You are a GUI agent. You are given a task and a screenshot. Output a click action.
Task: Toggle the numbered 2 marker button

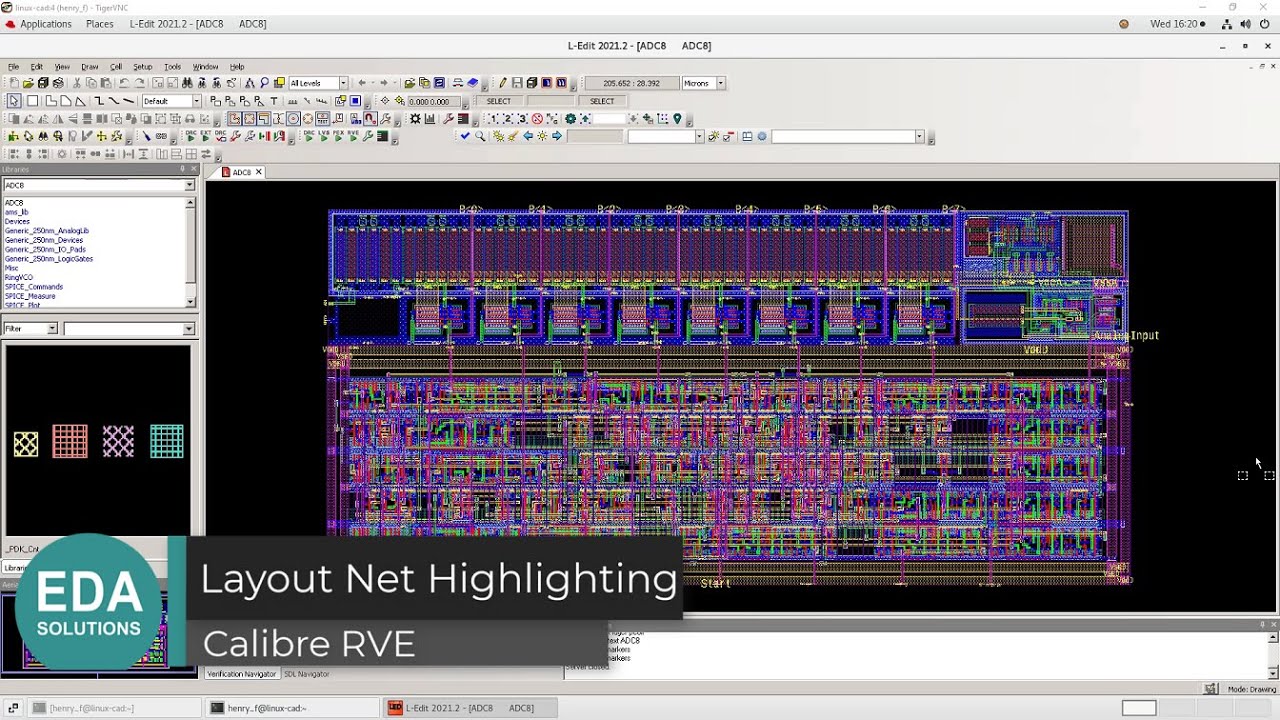pyautogui.click(x=507, y=119)
